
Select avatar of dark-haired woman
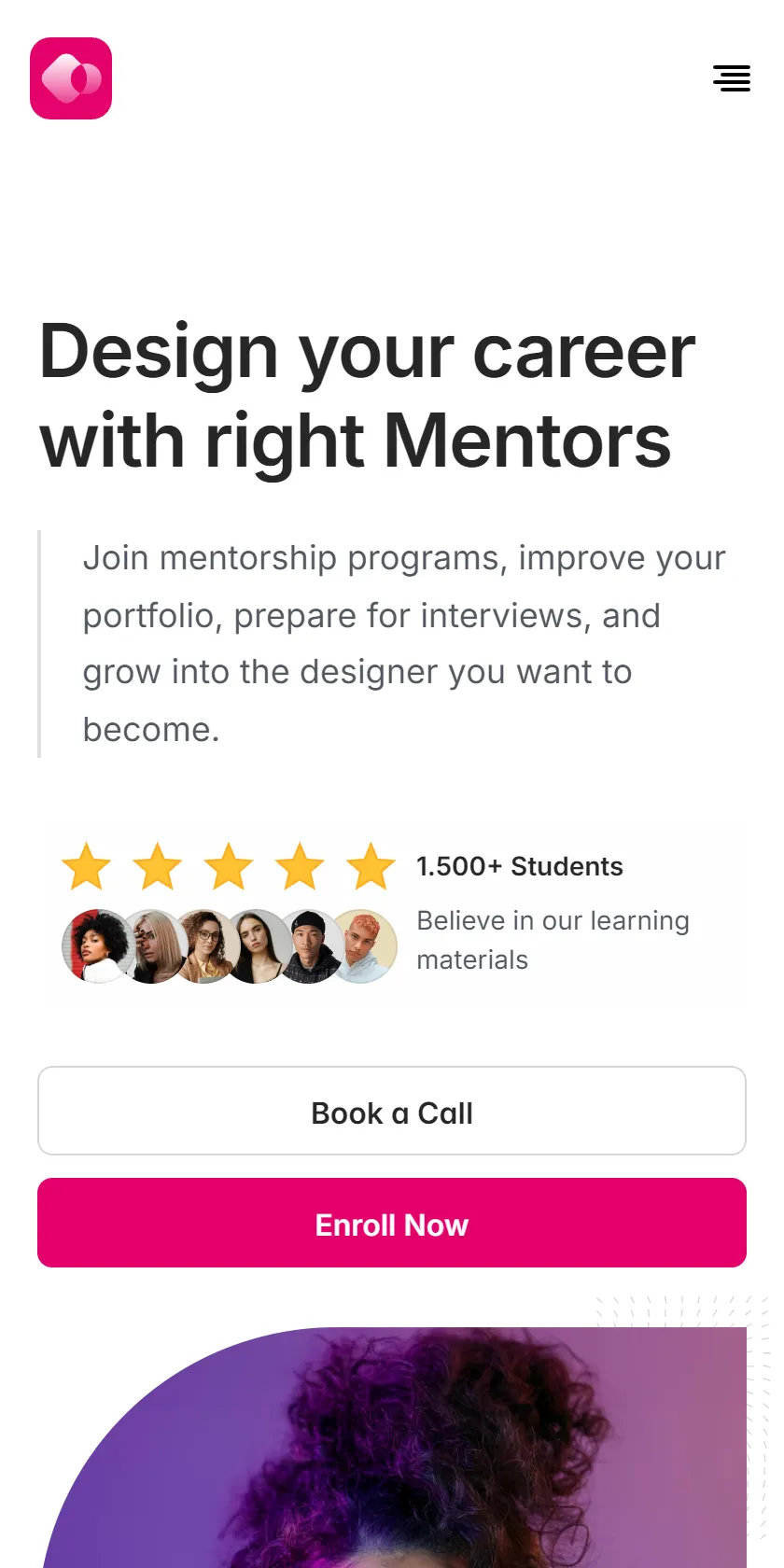257,946
